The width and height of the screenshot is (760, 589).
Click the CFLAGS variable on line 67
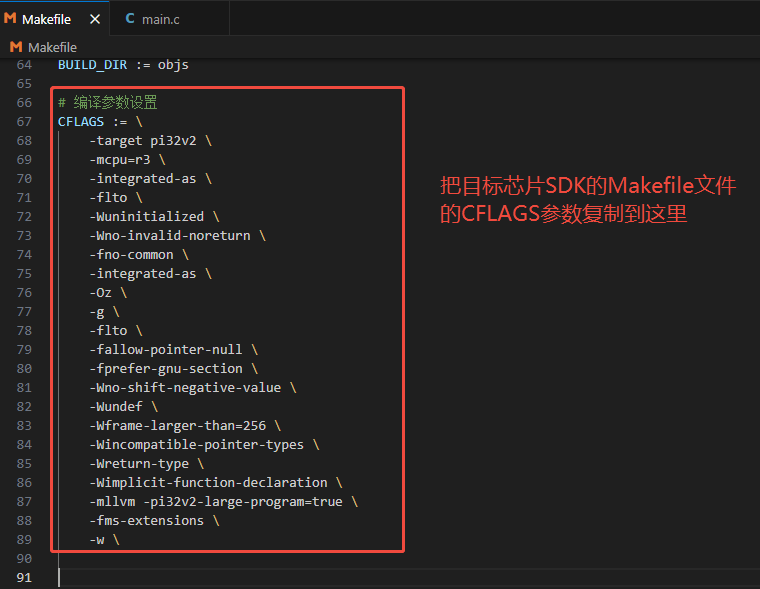tap(81, 122)
